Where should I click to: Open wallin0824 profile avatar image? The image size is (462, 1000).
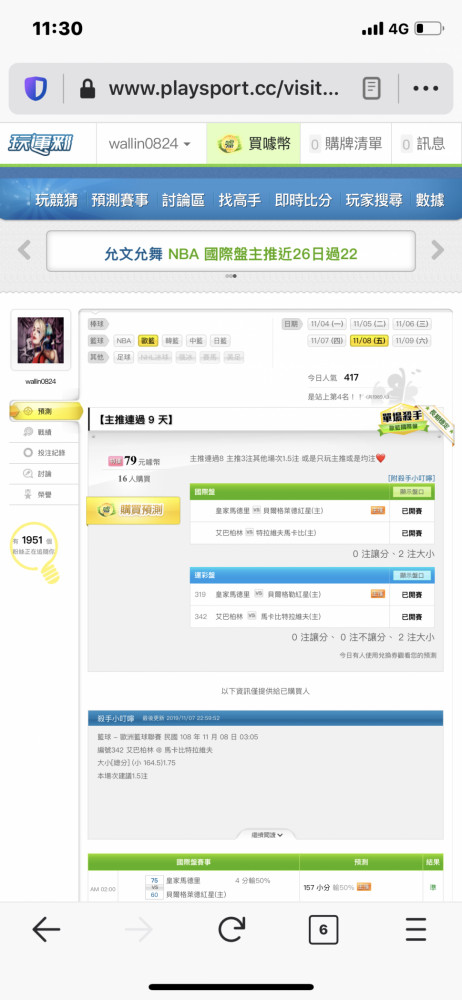click(40, 341)
